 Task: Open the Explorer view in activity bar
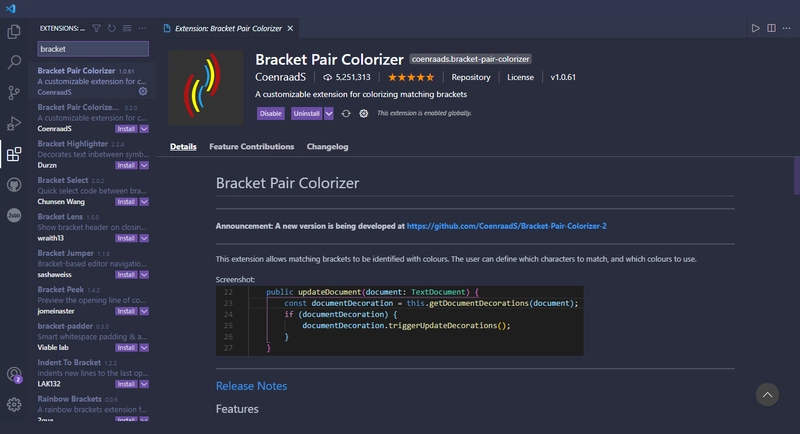pos(14,32)
